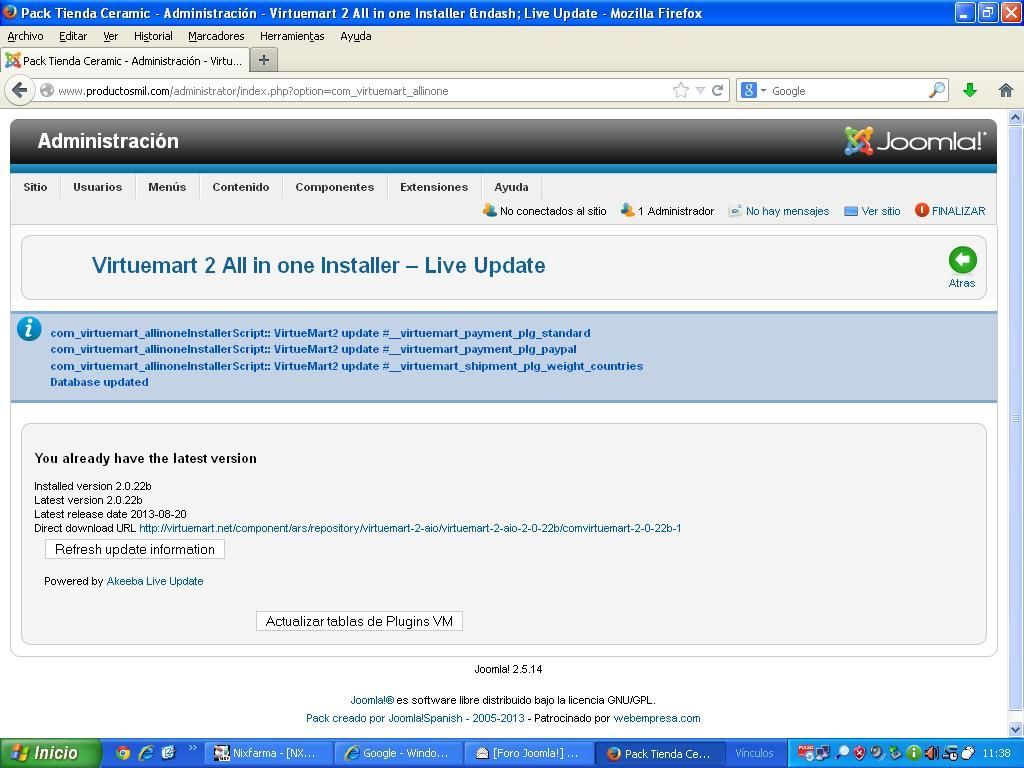Click the No hay mensajes envelope icon
The image size is (1024, 768).
pyautogui.click(x=735, y=211)
